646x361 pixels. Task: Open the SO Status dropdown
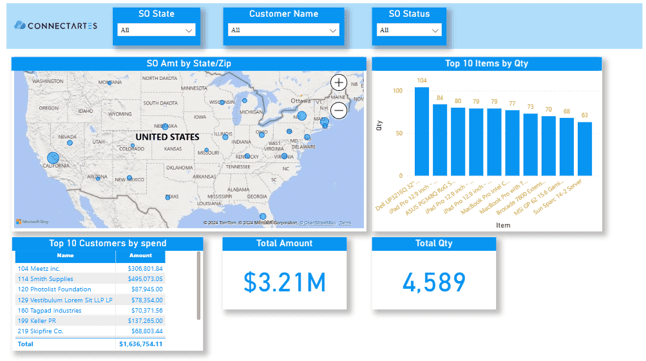click(x=409, y=30)
